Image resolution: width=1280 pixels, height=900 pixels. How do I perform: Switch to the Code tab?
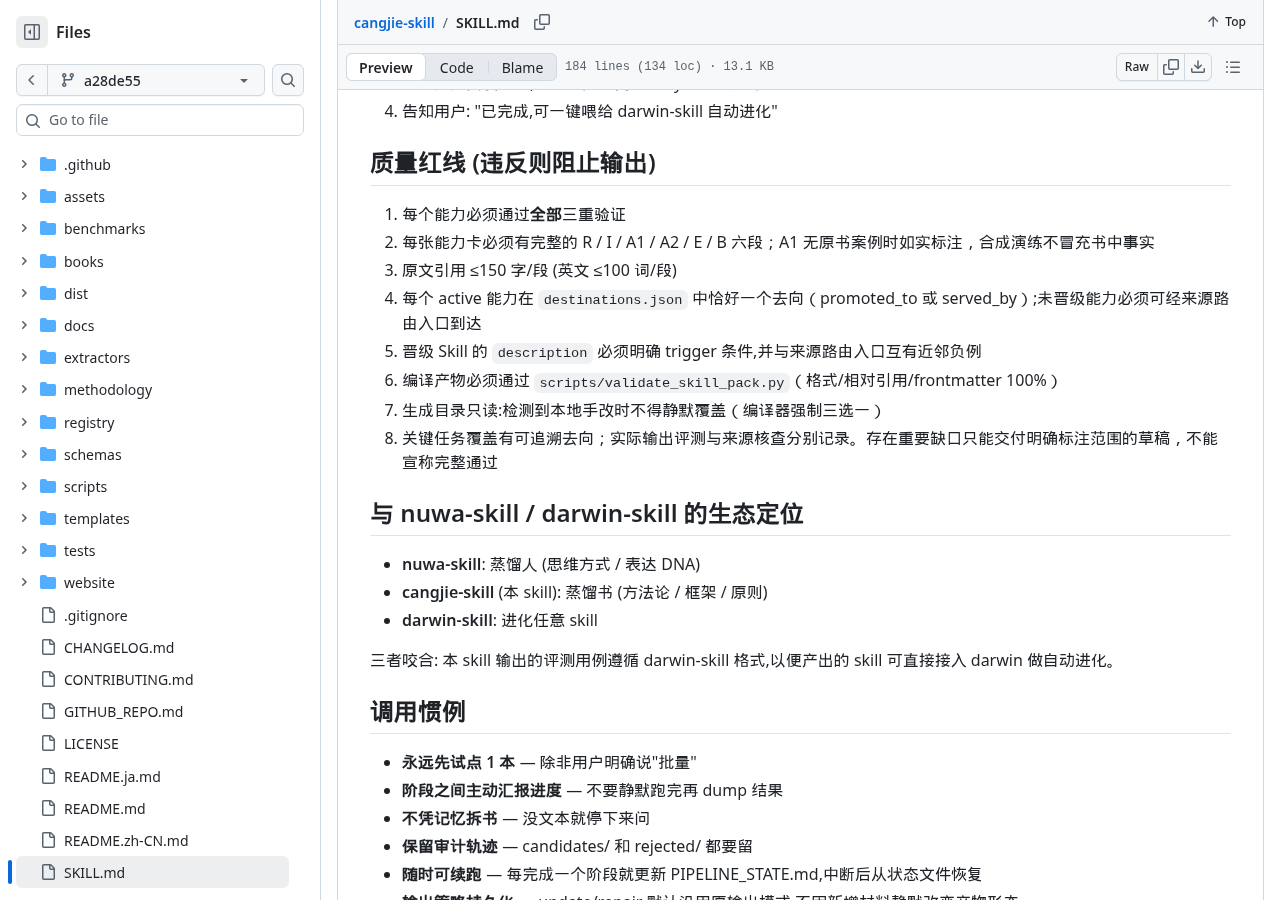pos(456,67)
